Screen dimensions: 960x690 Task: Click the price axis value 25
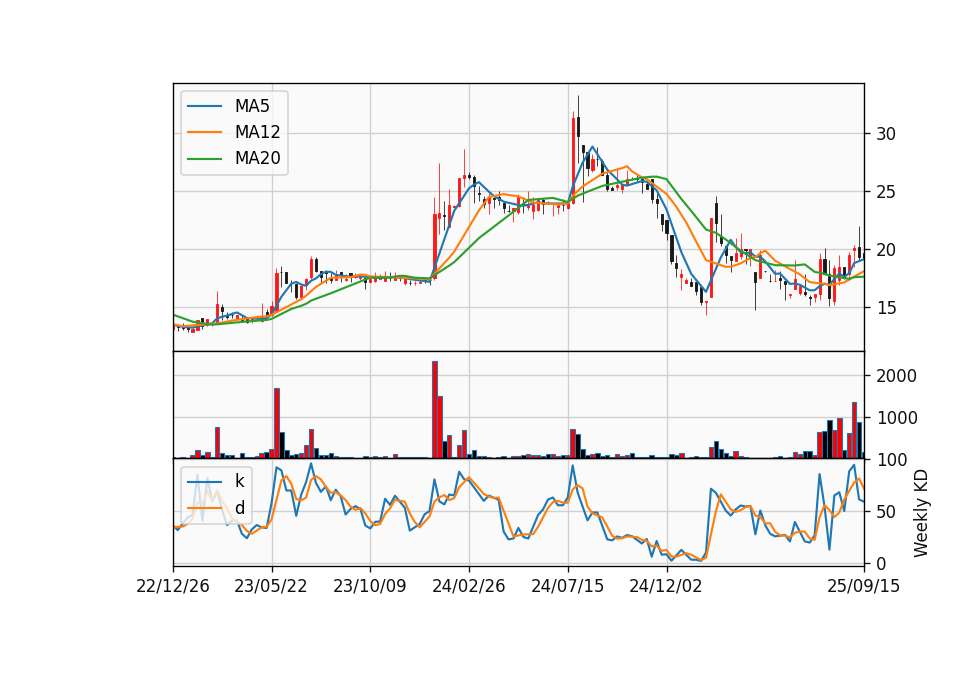tap(886, 192)
